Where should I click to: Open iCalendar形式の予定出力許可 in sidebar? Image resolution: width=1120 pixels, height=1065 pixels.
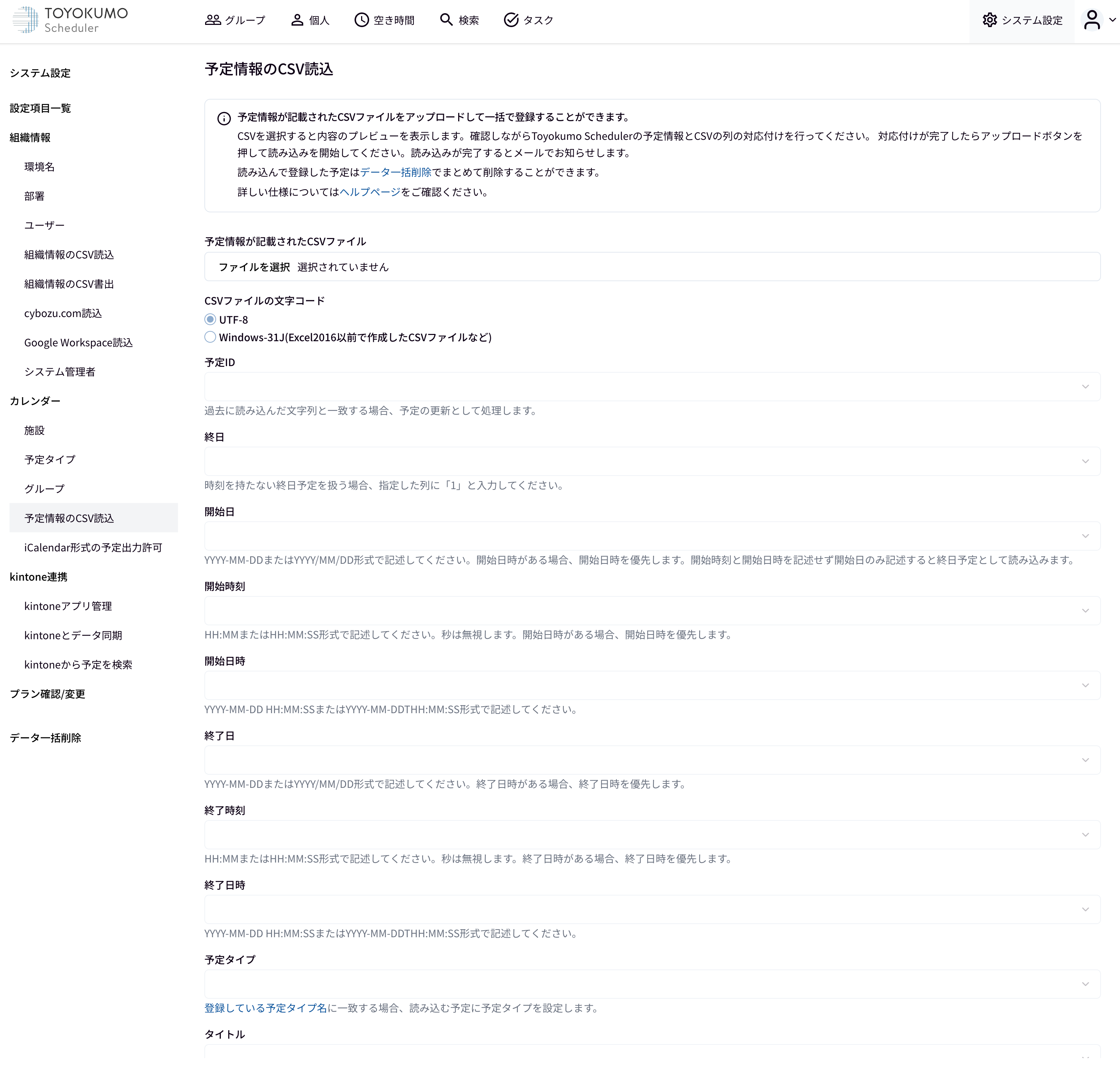pos(93,547)
